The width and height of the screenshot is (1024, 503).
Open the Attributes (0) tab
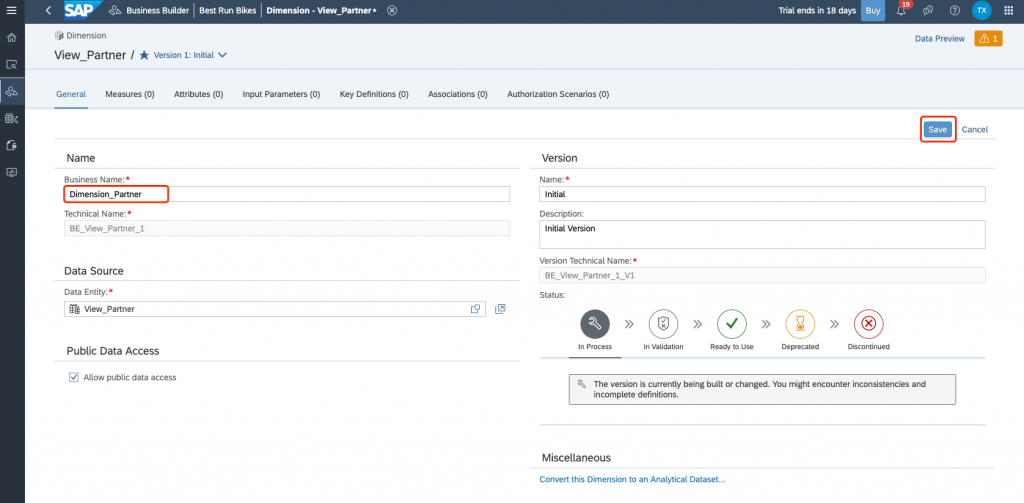[199, 94]
